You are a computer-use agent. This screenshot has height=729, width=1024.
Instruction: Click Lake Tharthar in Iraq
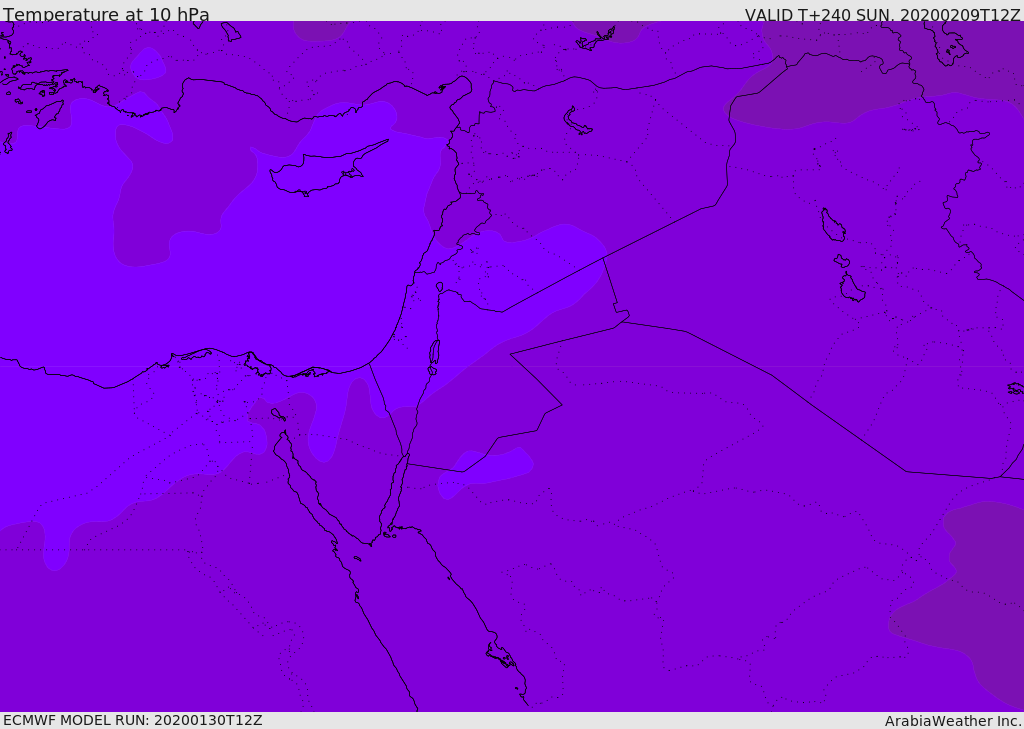pos(832,225)
